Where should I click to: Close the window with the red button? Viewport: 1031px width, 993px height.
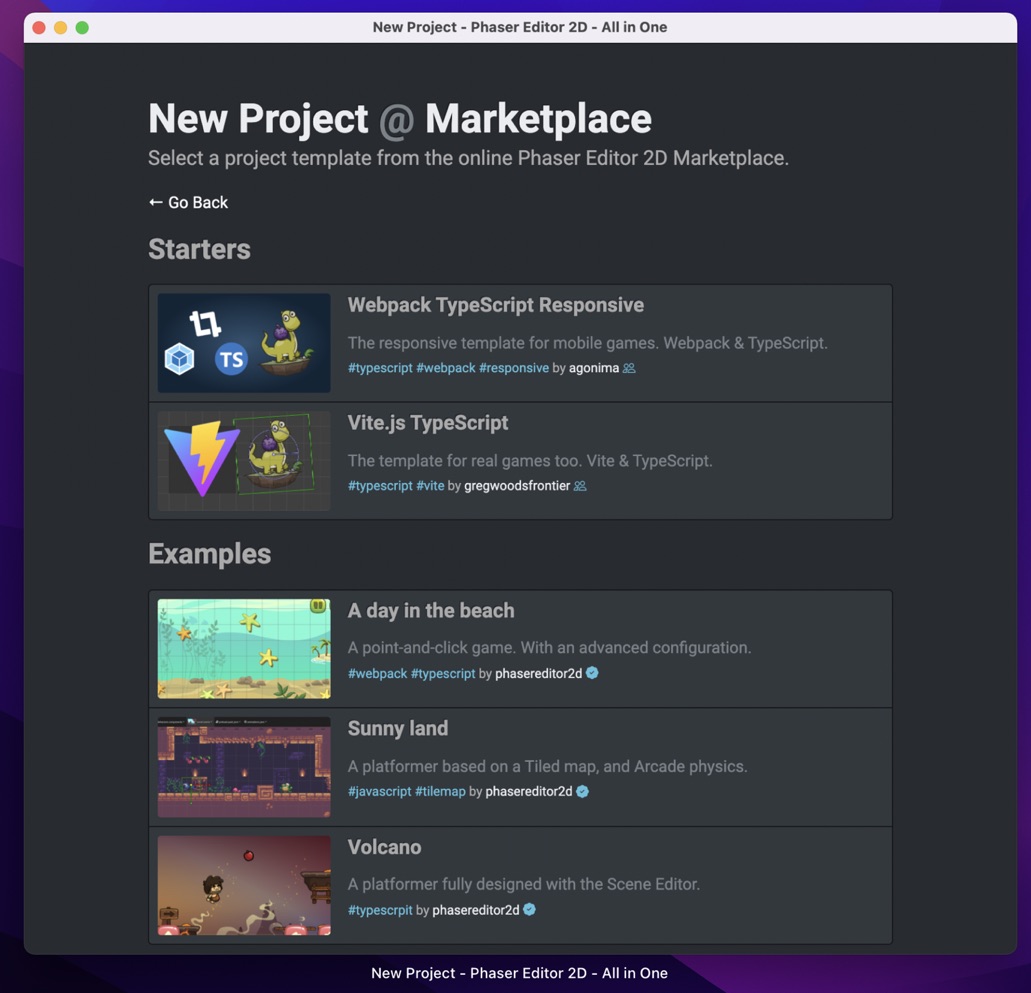(39, 28)
